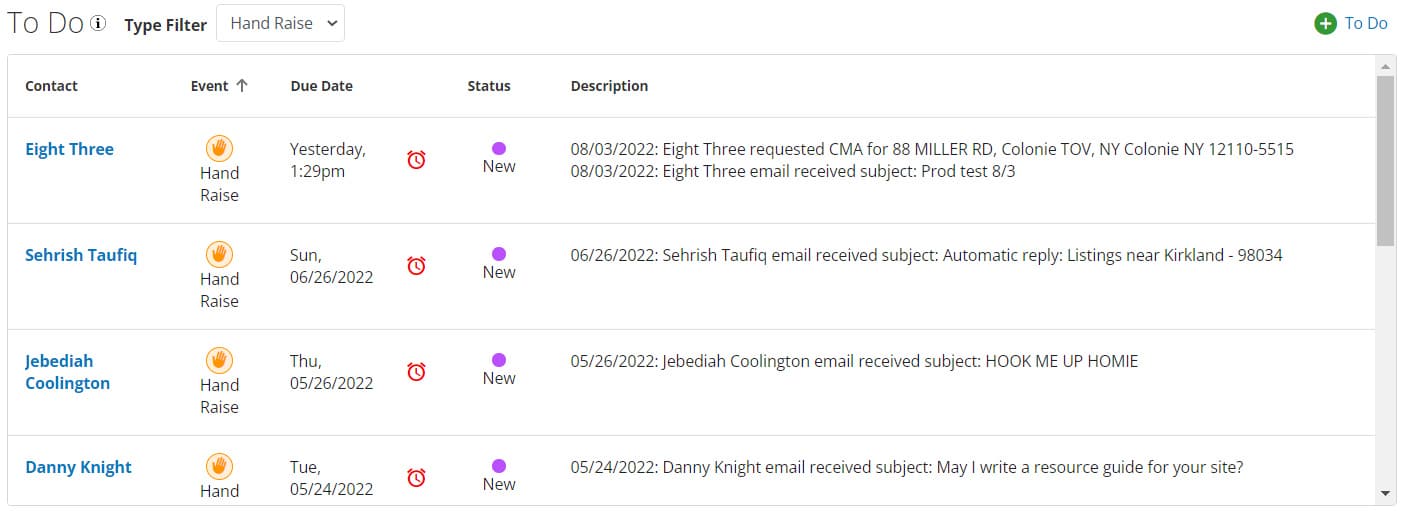Sort by Due Date column header
This screenshot has height=511, width=1406.
coord(322,86)
